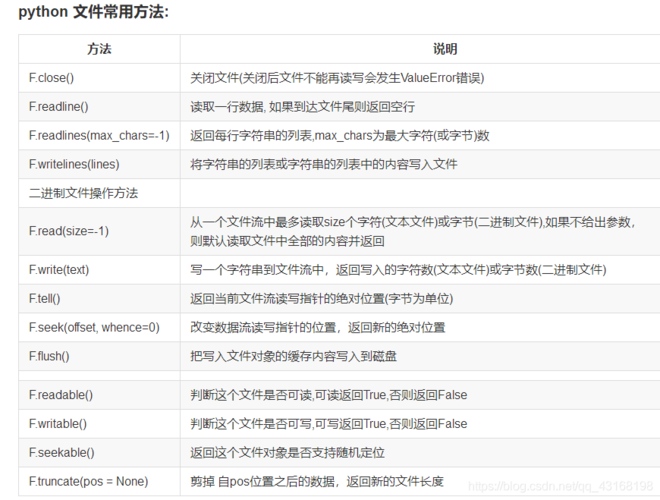Click description '判断这个文件是否可写,可写返回True,否则返回False'

pos(329,424)
